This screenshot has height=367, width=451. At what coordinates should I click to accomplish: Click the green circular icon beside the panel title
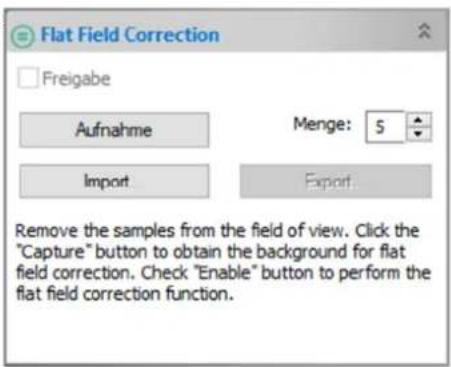click(23, 36)
